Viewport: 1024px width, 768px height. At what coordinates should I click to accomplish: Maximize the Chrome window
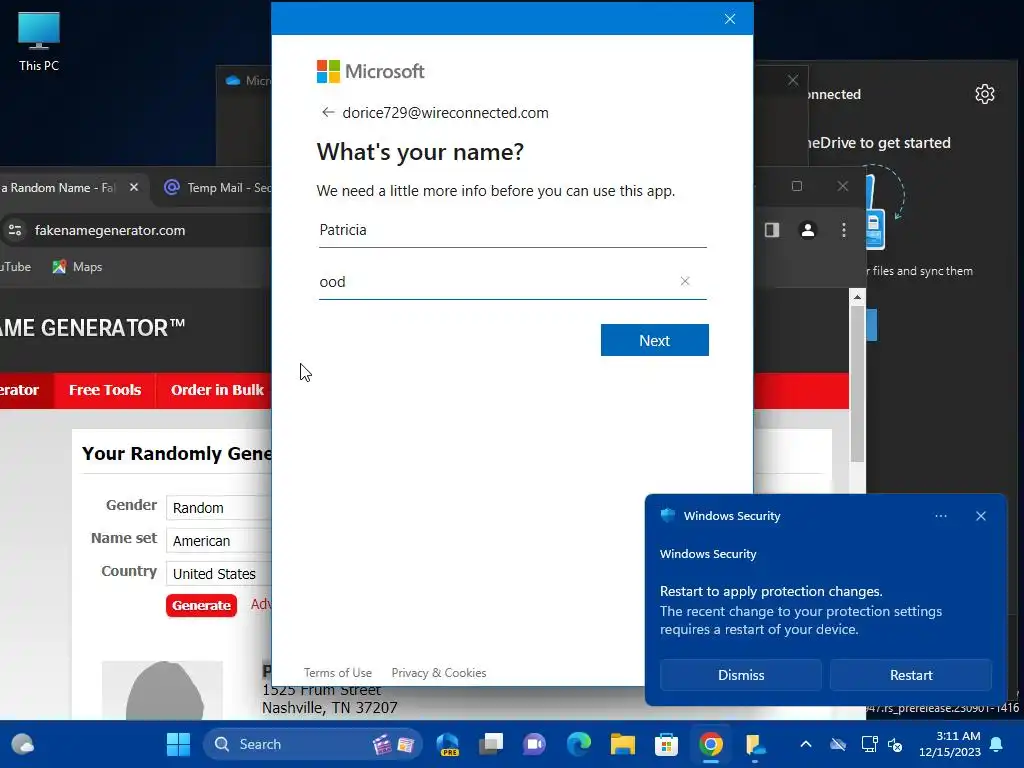click(797, 186)
